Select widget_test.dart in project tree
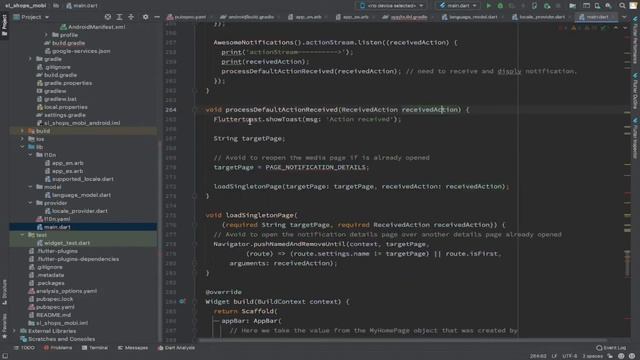640x360 pixels. pos(67,243)
